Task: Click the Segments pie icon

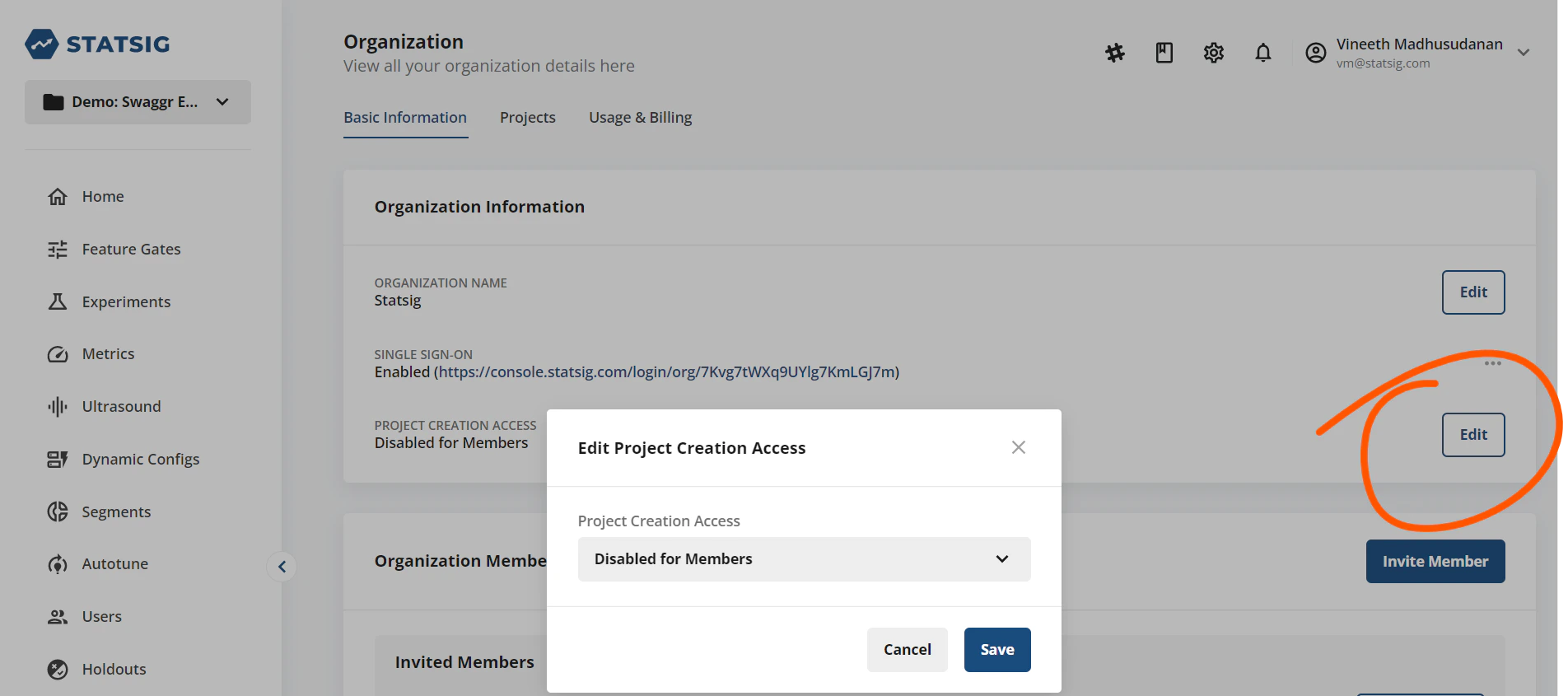Action: click(x=58, y=511)
